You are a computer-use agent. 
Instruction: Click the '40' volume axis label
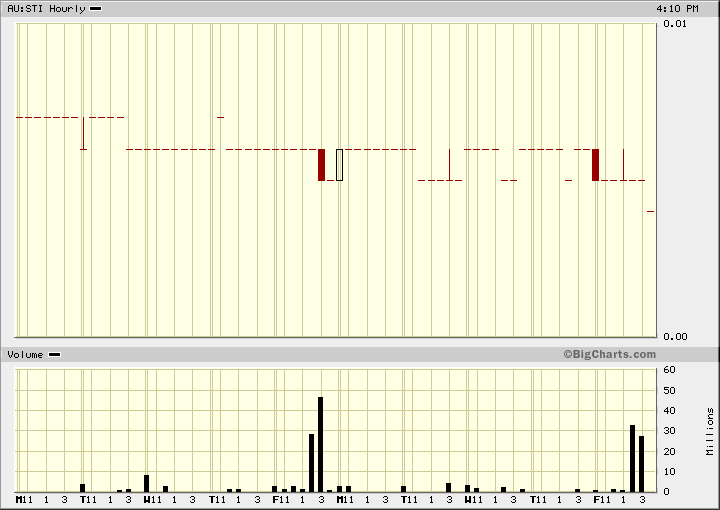tap(669, 411)
